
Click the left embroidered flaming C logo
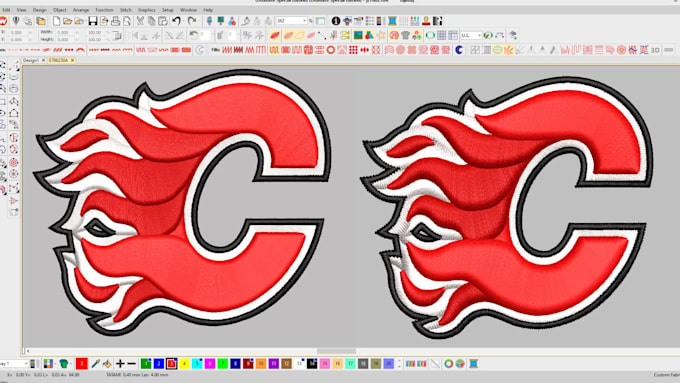[x=182, y=202]
